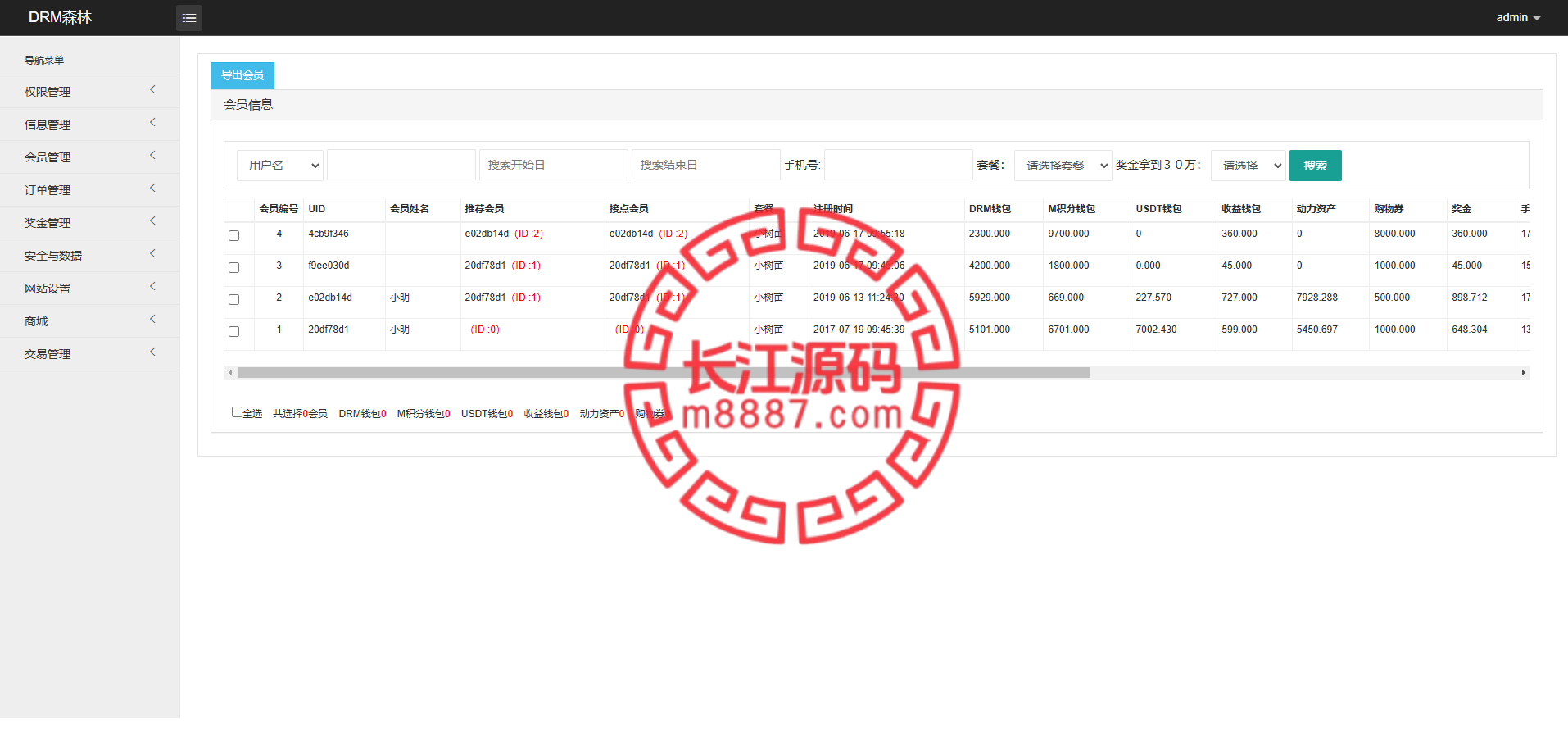The image size is (1568, 750).
Task: Click the 购物券 value 8000.000
Action: click(1394, 234)
